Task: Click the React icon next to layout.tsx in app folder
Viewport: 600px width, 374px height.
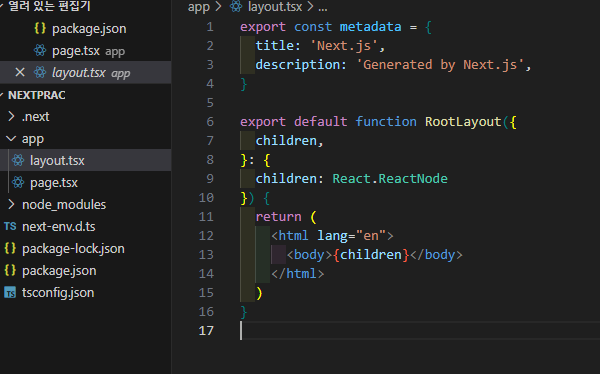Action: point(18,160)
